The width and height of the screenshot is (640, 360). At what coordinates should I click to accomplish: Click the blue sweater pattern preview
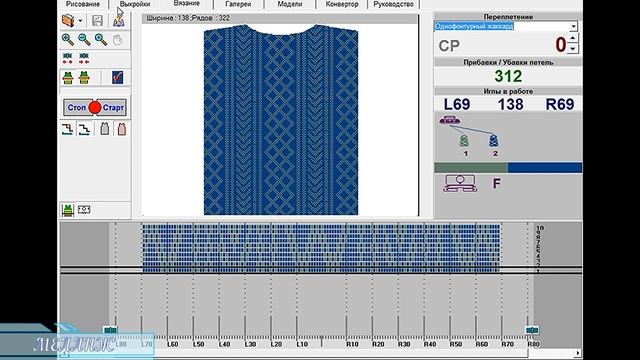point(281,120)
